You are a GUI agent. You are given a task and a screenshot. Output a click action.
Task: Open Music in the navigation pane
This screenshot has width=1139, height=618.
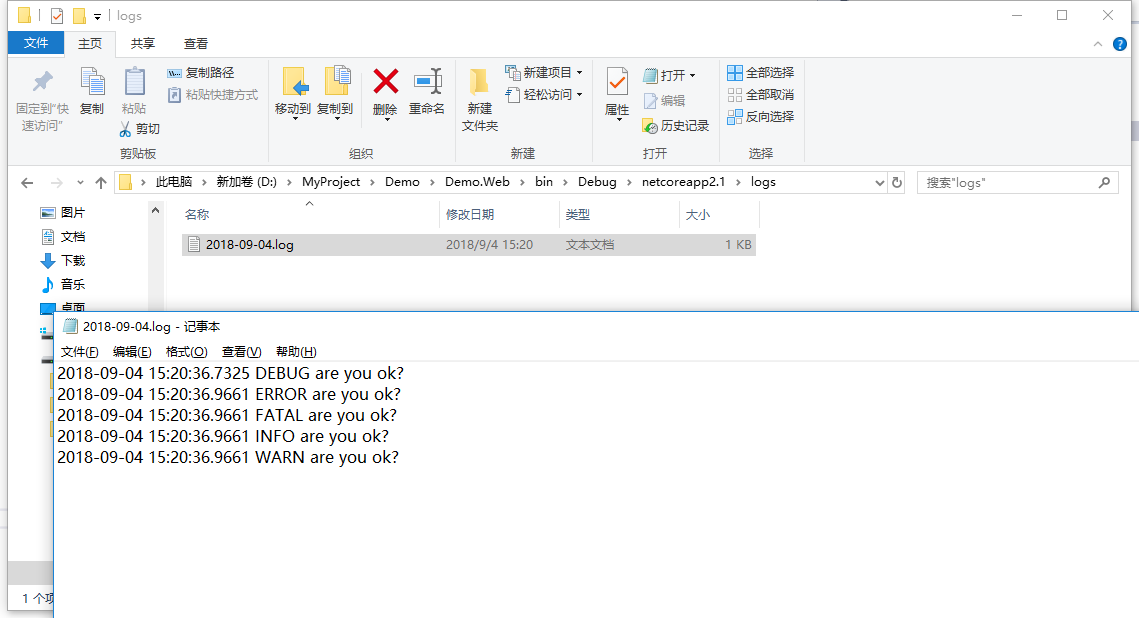[x=63, y=285]
